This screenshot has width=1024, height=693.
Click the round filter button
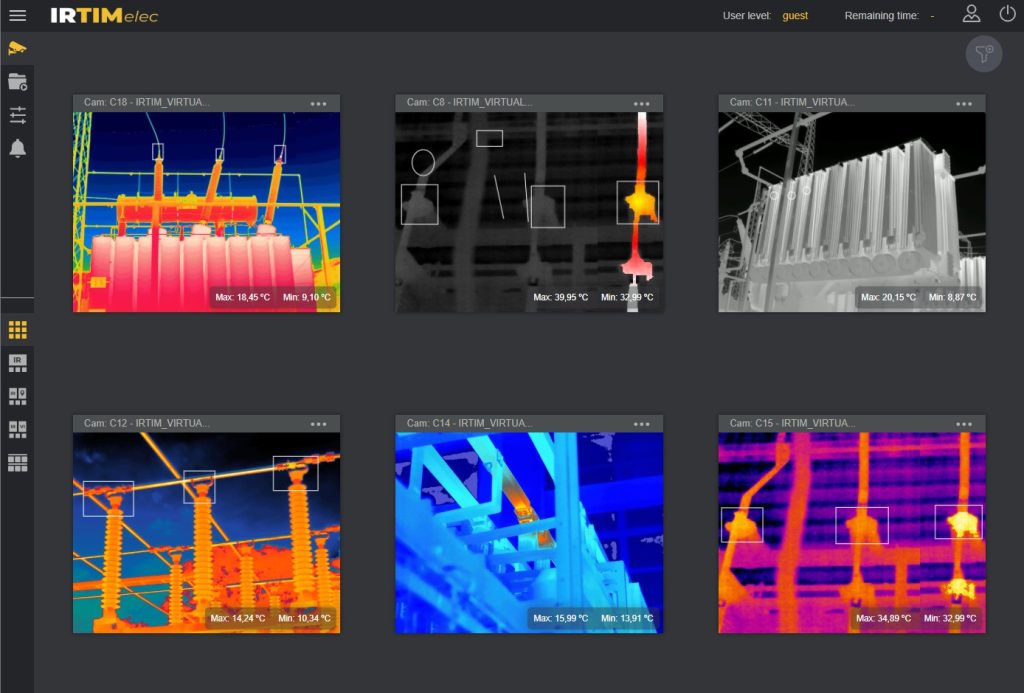point(984,53)
